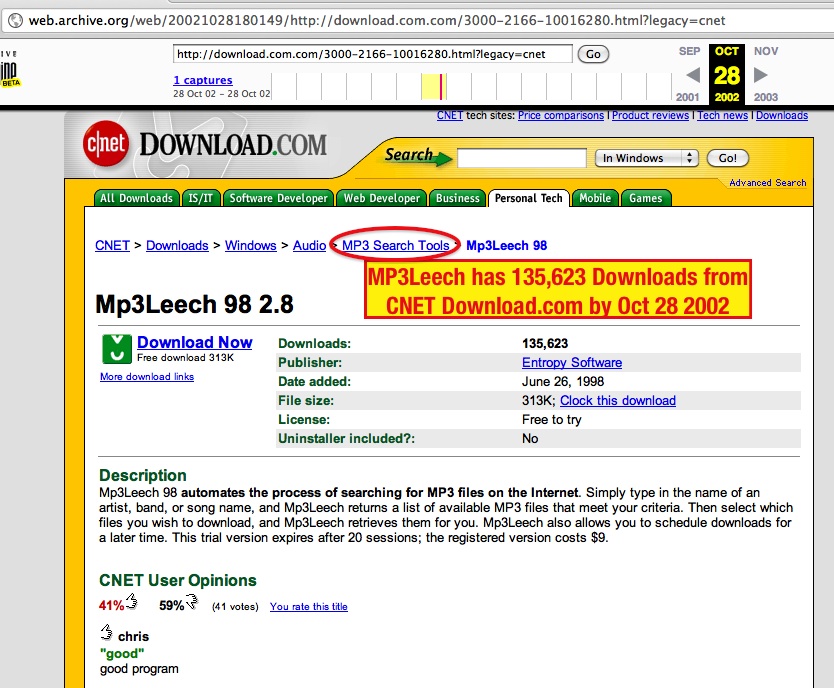Open the Games tab
Viewport: 834px width, 688px height.
646,198
